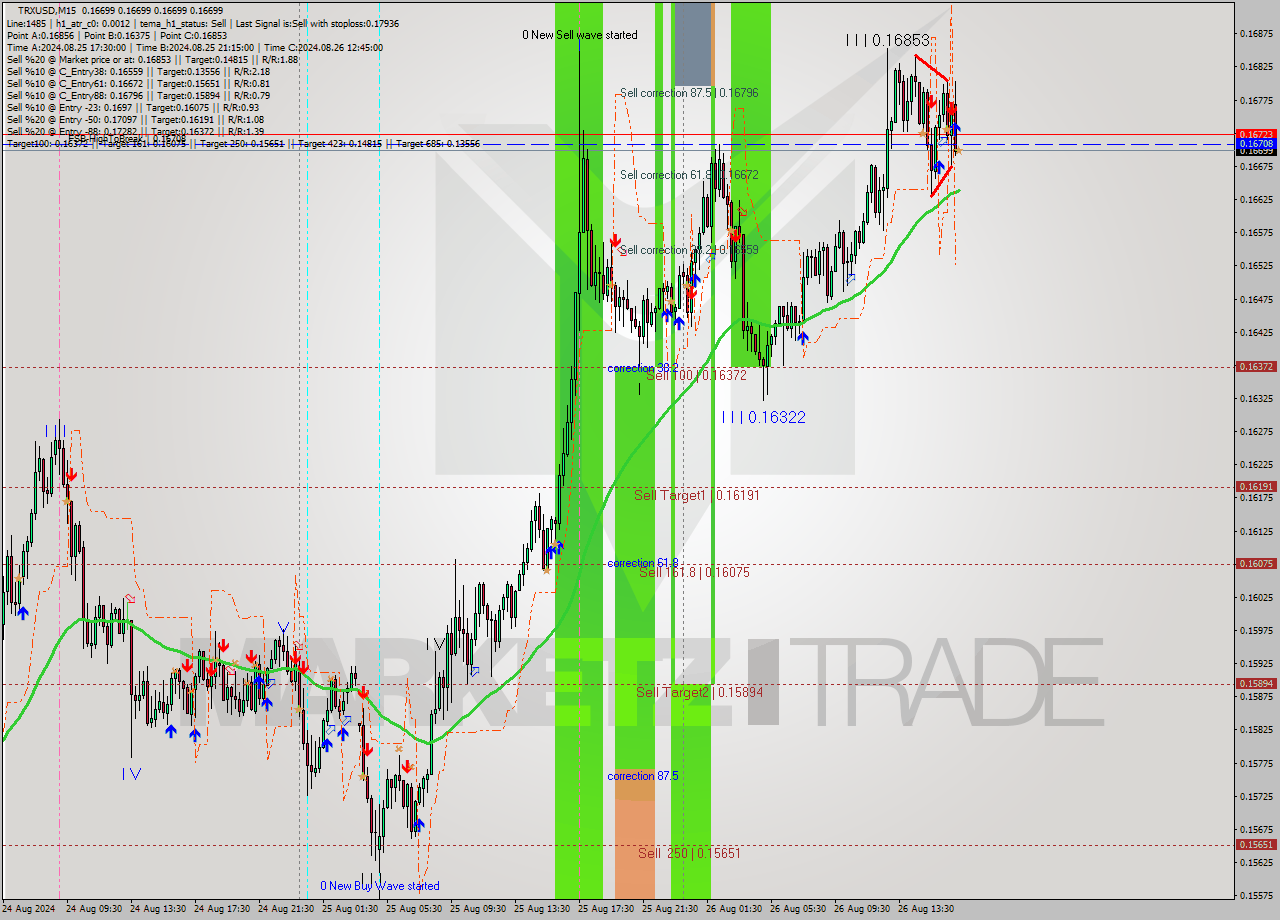Click the 'Target 423: 0.14815' text
Image resolution: width=1280 pixels, height=920 pixels.
pos(340,144)
